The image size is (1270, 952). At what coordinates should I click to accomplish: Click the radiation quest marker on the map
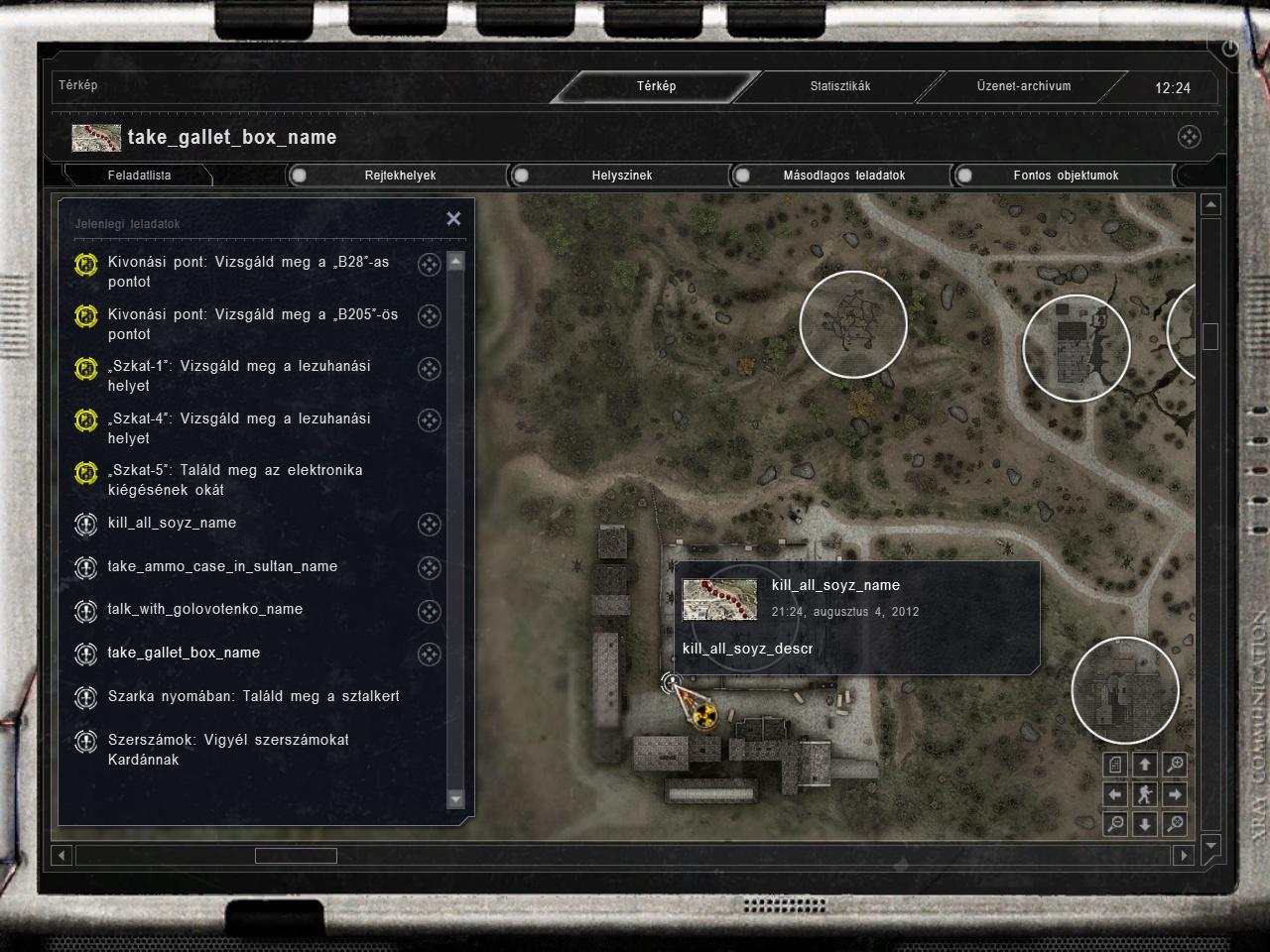[x=702, y=714]
